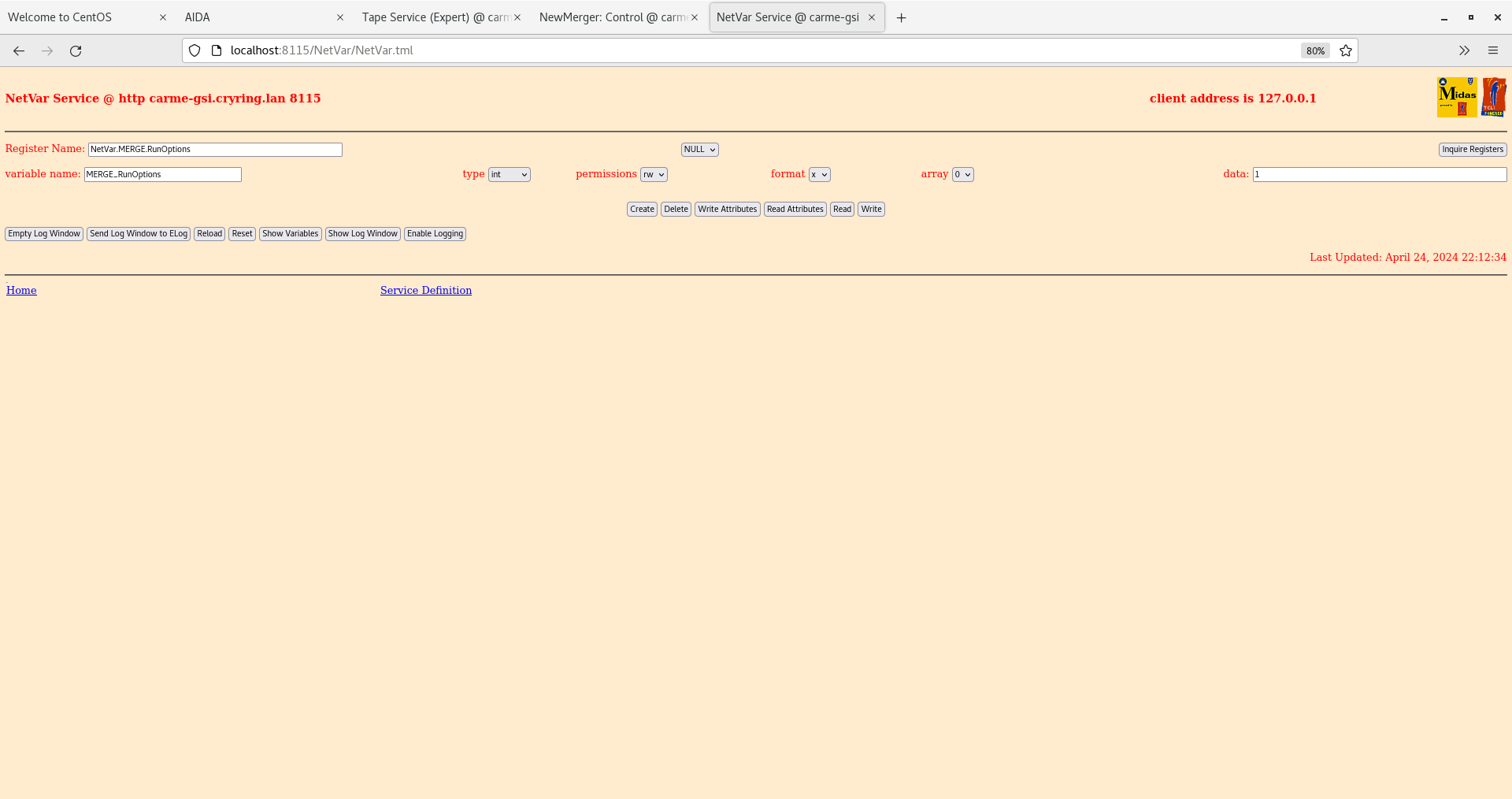
Task: Click the page info icon in address bar
Action: (x=217, y=50)
